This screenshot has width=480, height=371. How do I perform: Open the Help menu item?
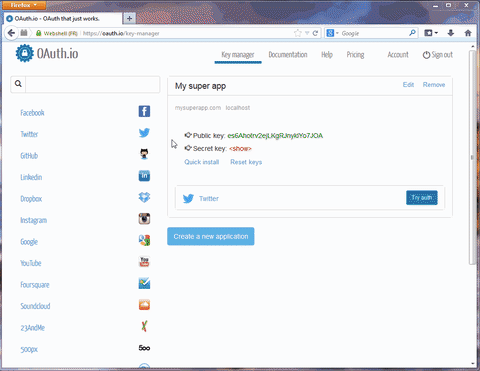pos(327,55)
